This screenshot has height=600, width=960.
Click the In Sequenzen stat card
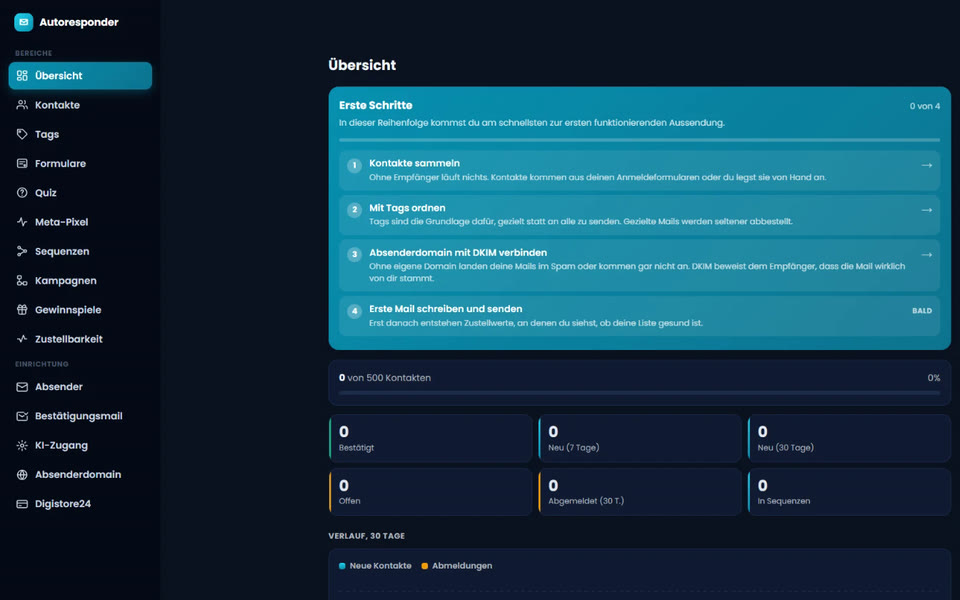[x=849, y=492]
